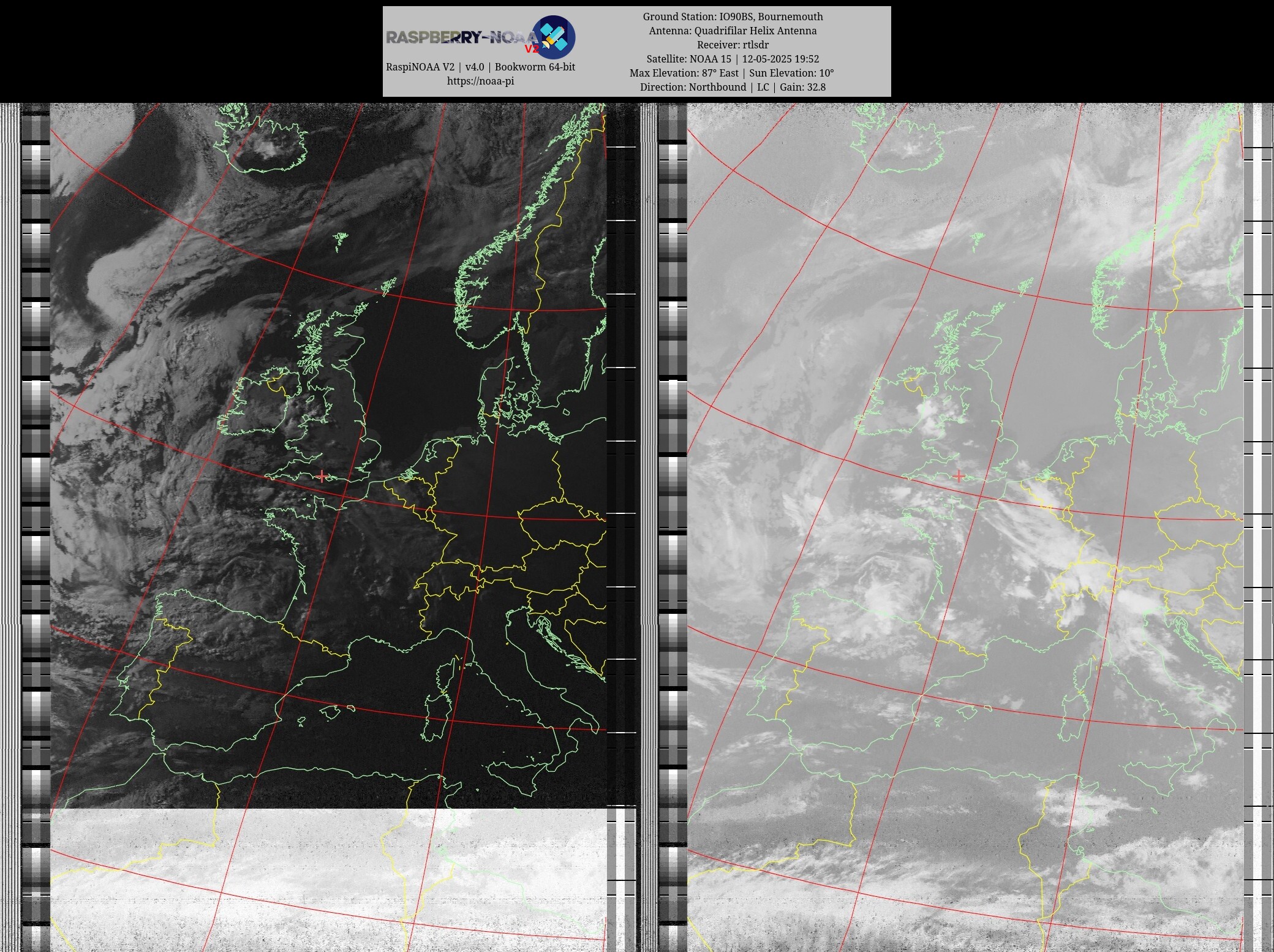This screenshot has height=952, width=1274.
Task: Click the Iceland outline in the left image
Action: (x=261, y=139)
